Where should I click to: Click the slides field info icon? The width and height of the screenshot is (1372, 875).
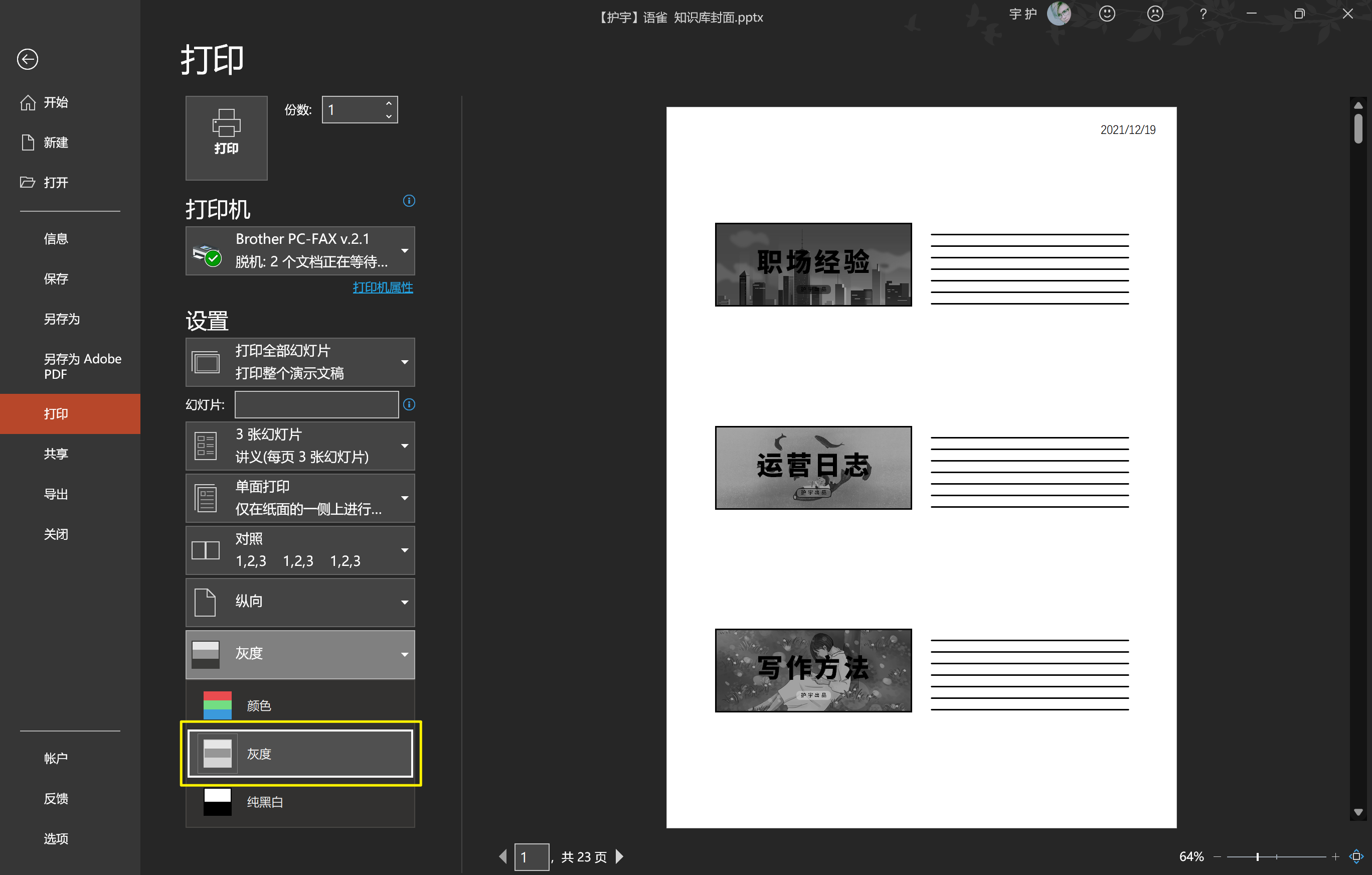pos(409,404)
